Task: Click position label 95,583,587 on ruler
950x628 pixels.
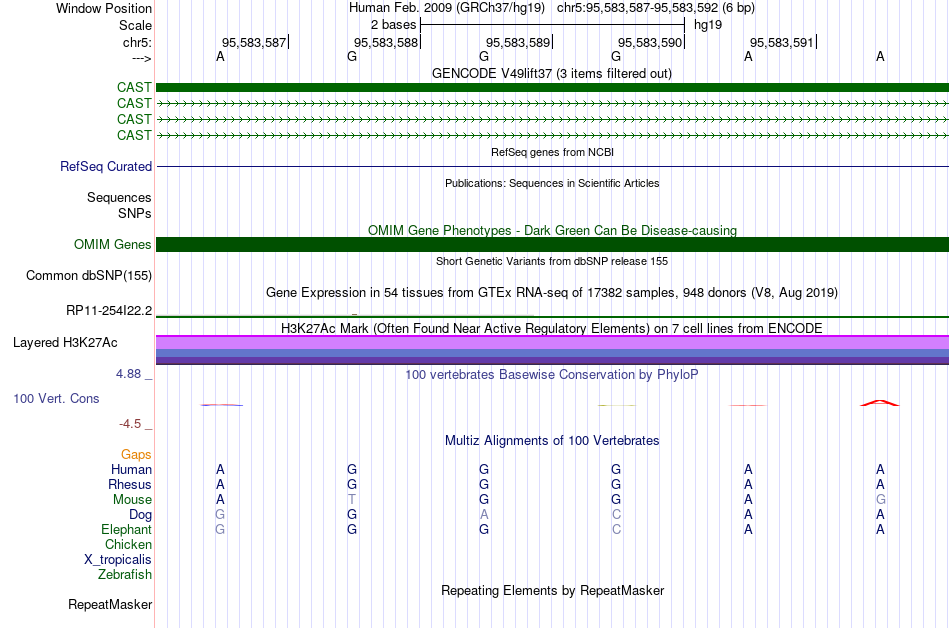Action: [x=254, y=42]
